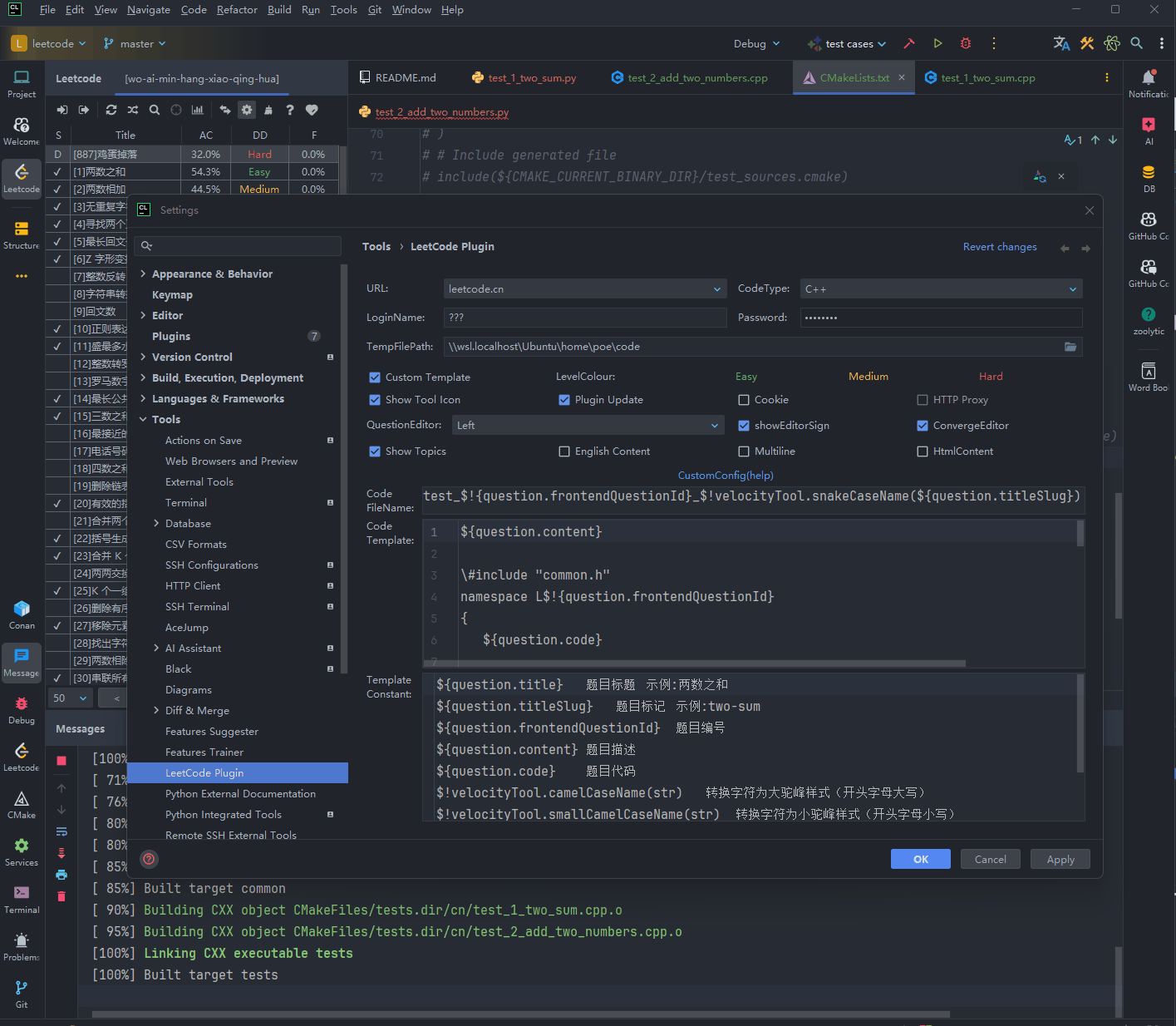Screen dimensions: 1176x1026
Task: Click the Leetcode clear cache broom icon
Action: click(x=268, y=110)
